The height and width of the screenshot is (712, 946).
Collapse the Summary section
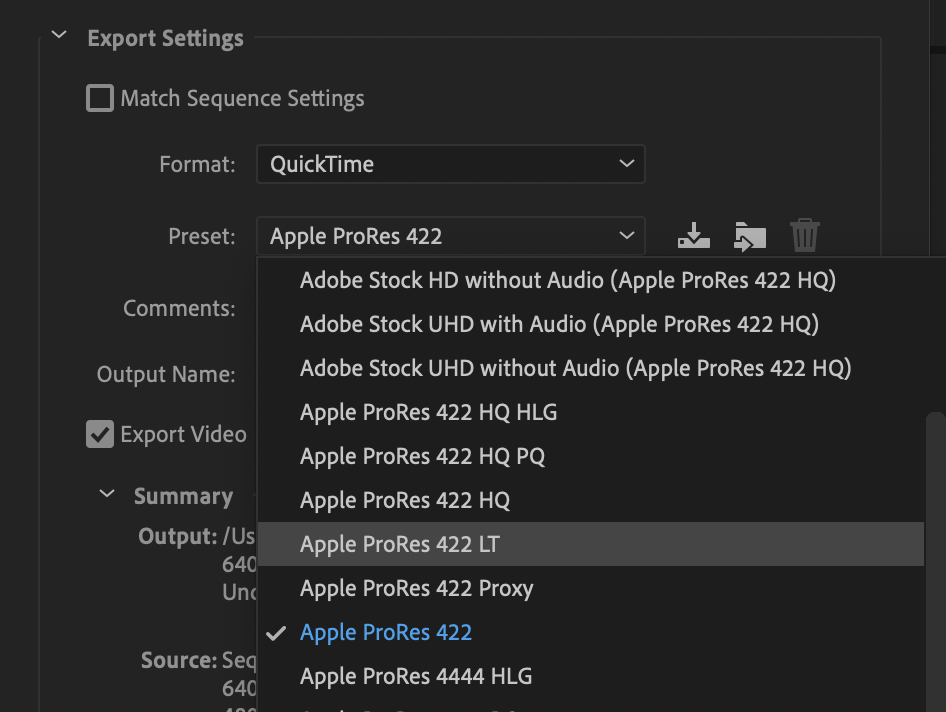tap(107, 496)
